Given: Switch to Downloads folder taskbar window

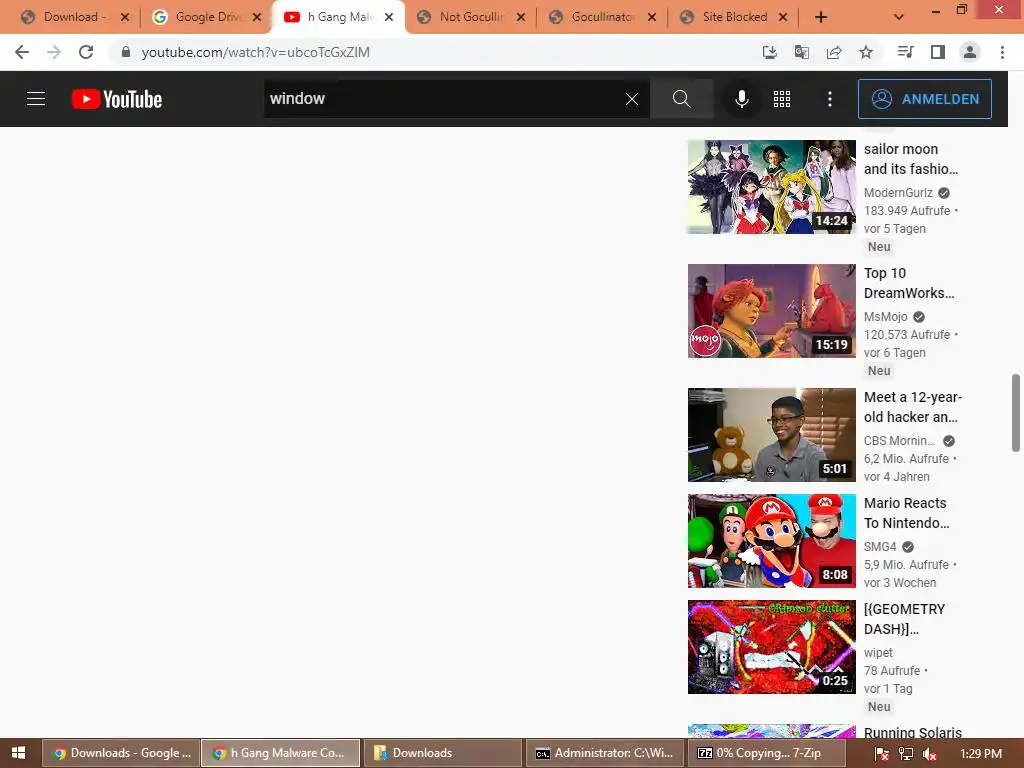Looking at the screenshot, I should [442, 753].
